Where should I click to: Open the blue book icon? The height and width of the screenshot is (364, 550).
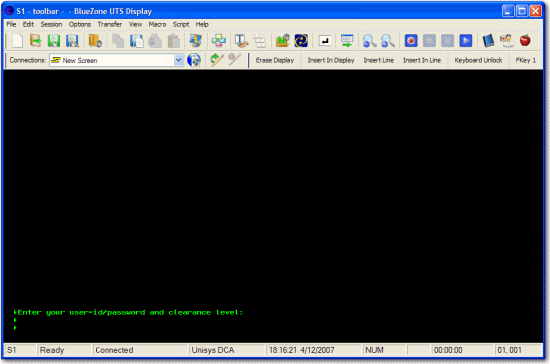click(x=488, y=41)
